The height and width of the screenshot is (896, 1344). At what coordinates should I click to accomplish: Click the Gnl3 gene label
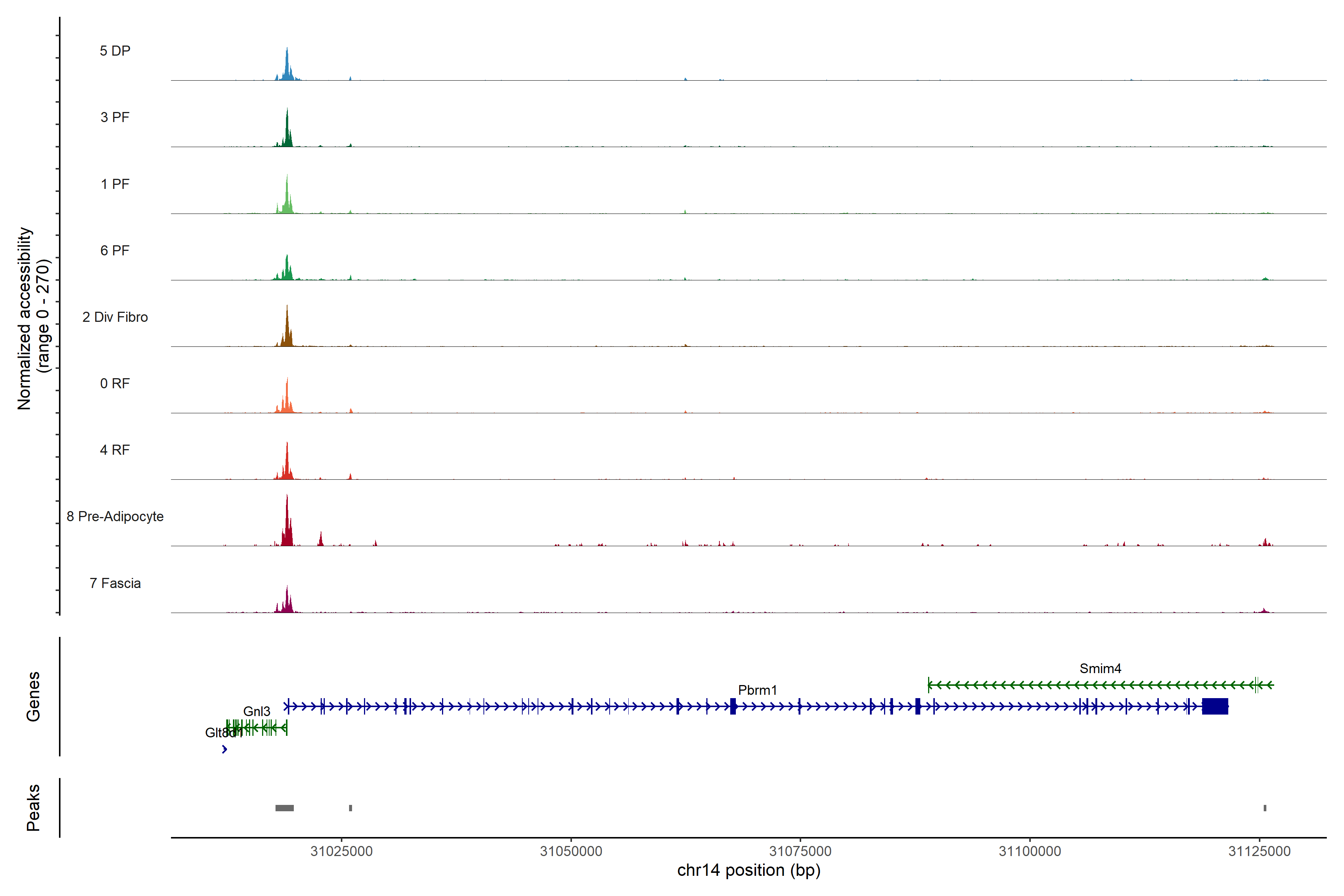[256, 712]
